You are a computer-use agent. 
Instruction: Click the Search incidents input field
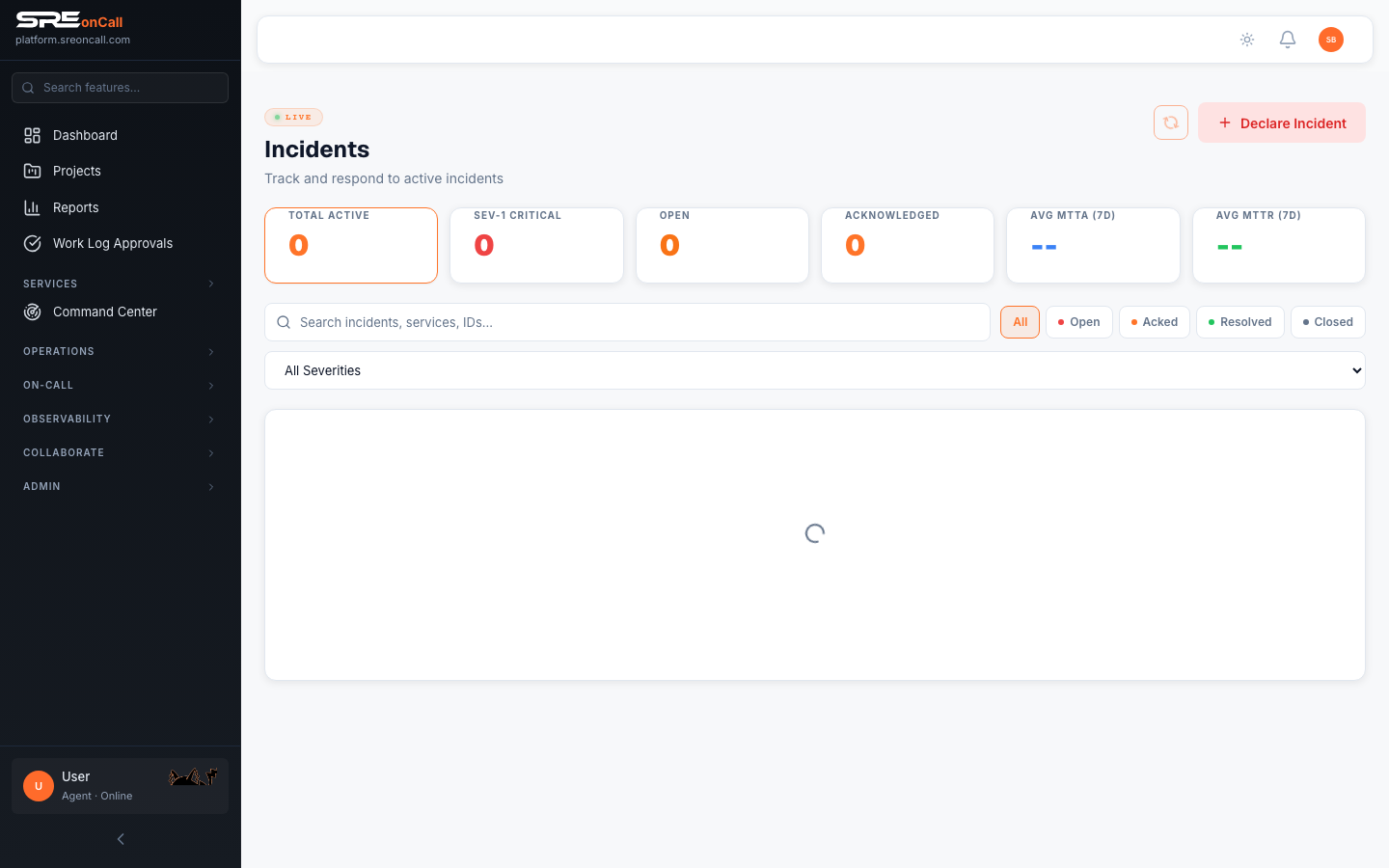pos(637,322)
